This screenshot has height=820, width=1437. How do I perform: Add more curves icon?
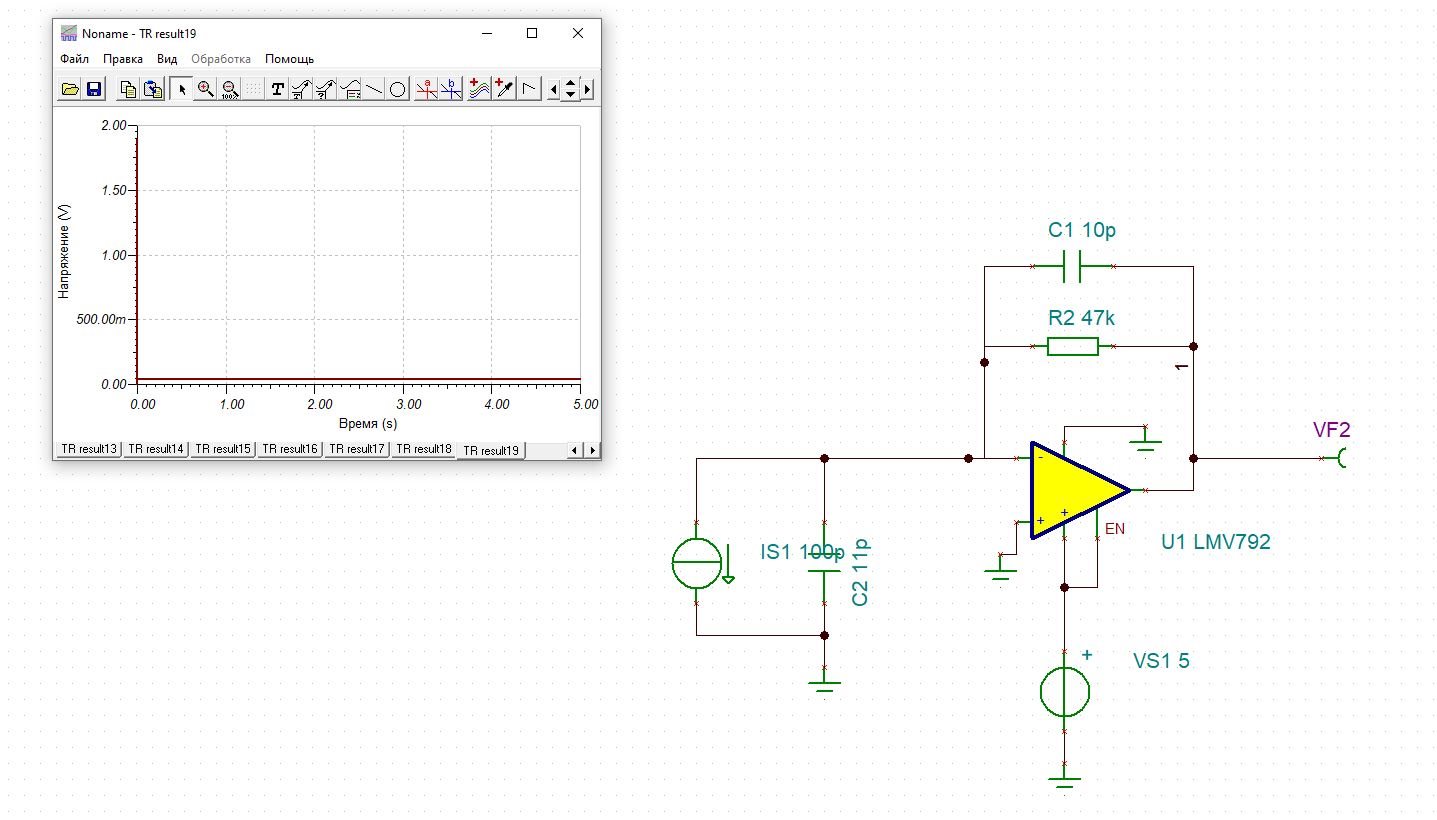480,89
